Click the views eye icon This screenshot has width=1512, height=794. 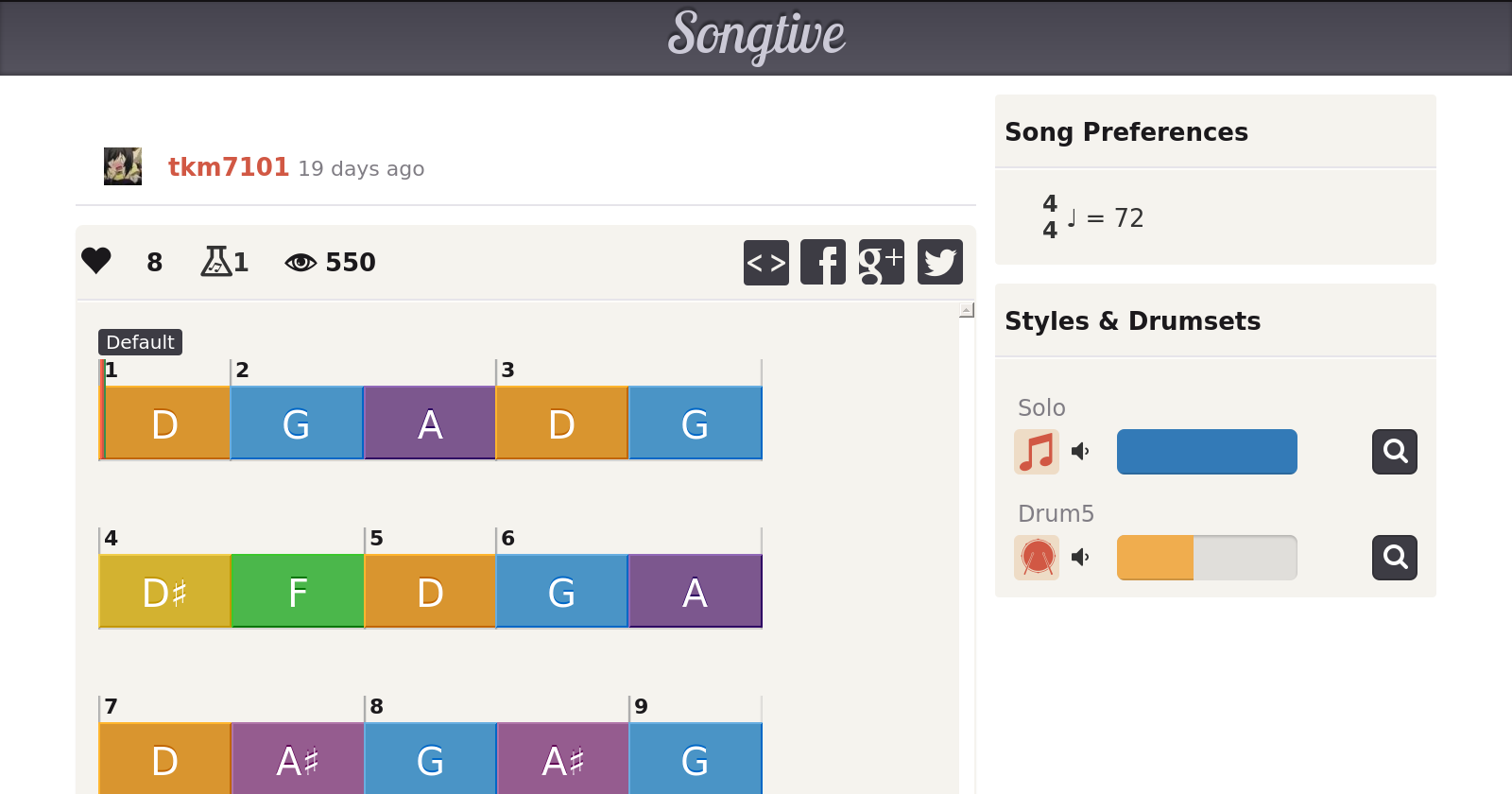tap(301, 262)
